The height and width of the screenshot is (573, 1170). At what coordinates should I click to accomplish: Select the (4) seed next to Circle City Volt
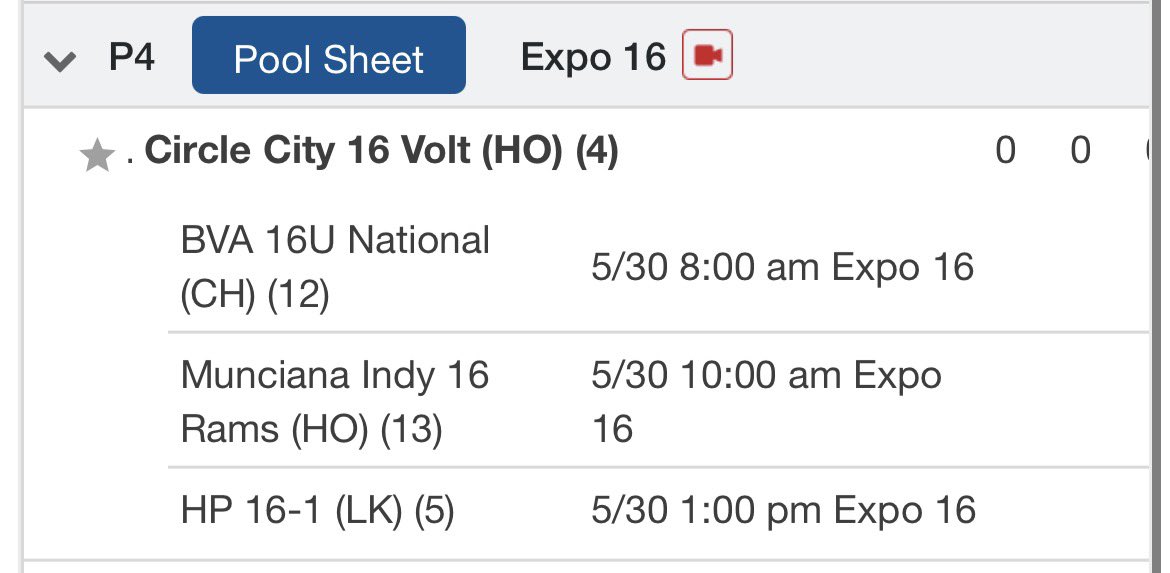[597, 151]
